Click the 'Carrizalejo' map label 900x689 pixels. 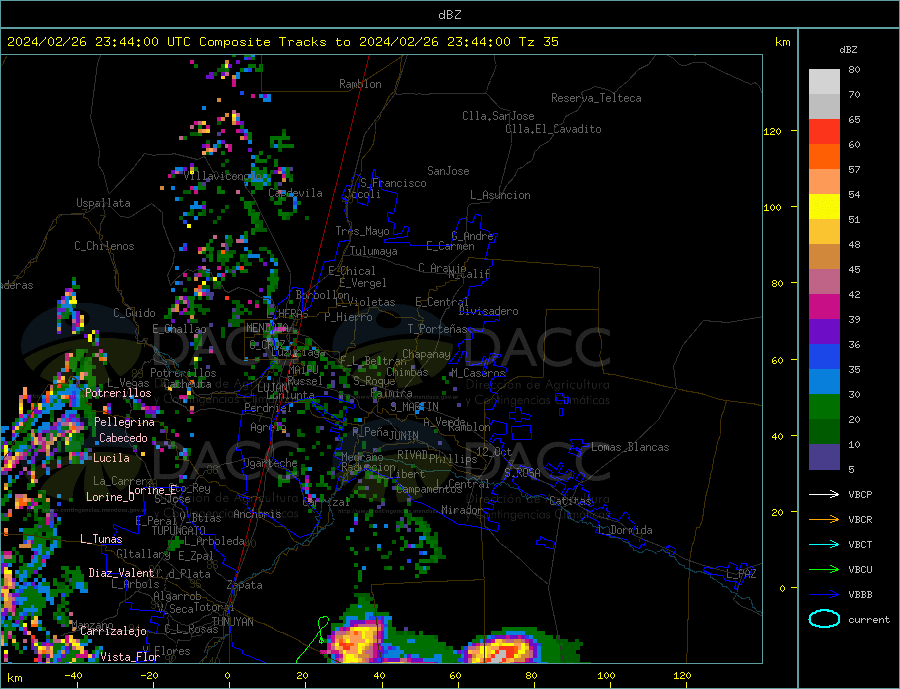[x=113, y=632]
